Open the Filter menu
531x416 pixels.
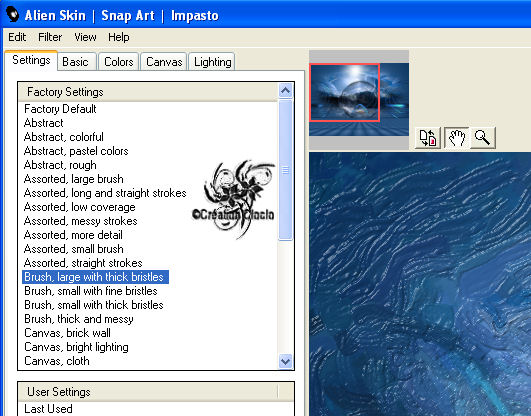pos(50,37)
